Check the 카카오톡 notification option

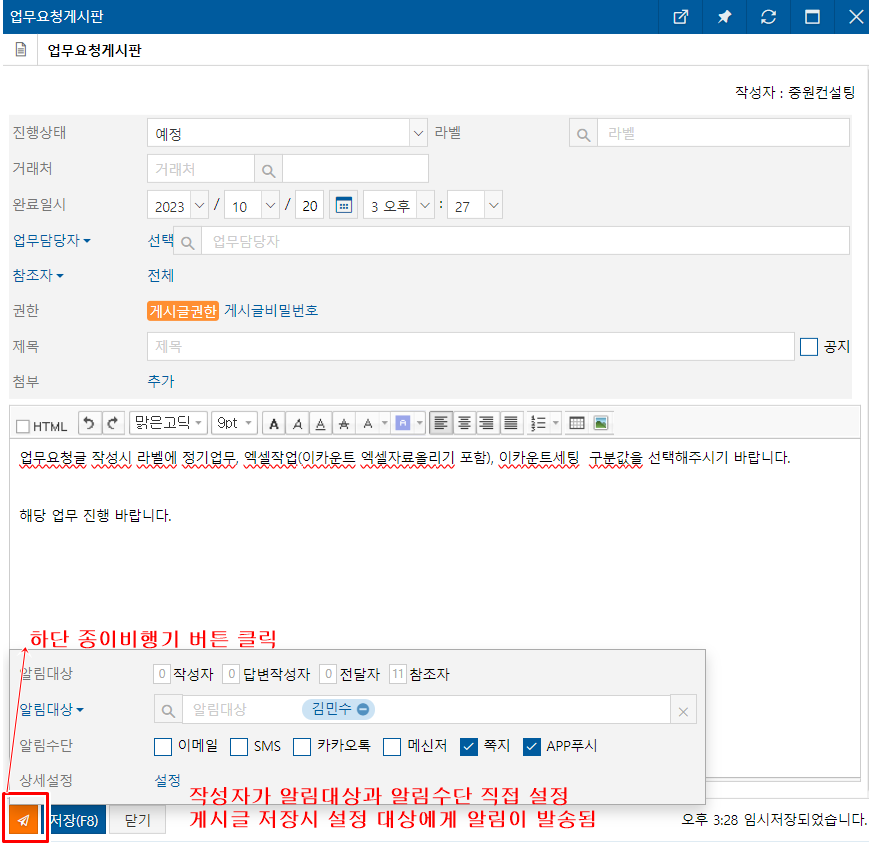(301, 746)
